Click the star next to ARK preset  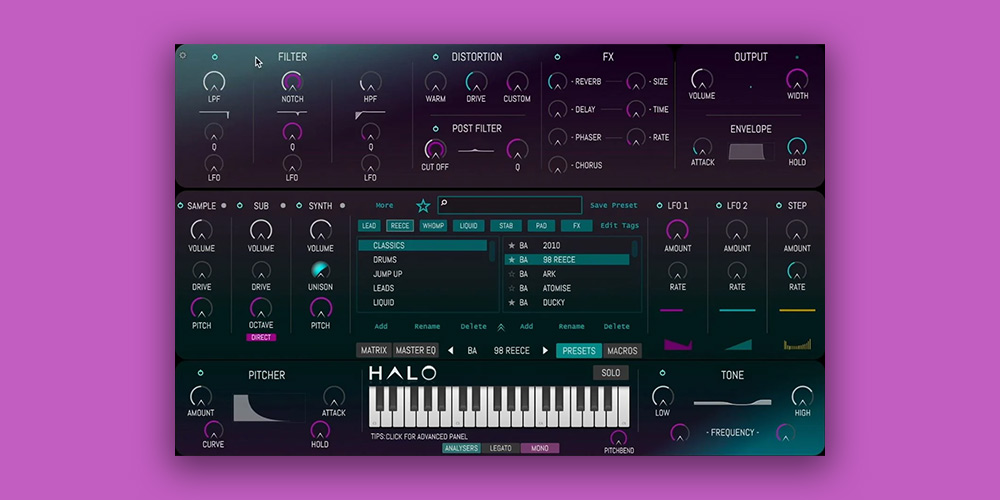(x=511, y=274)
